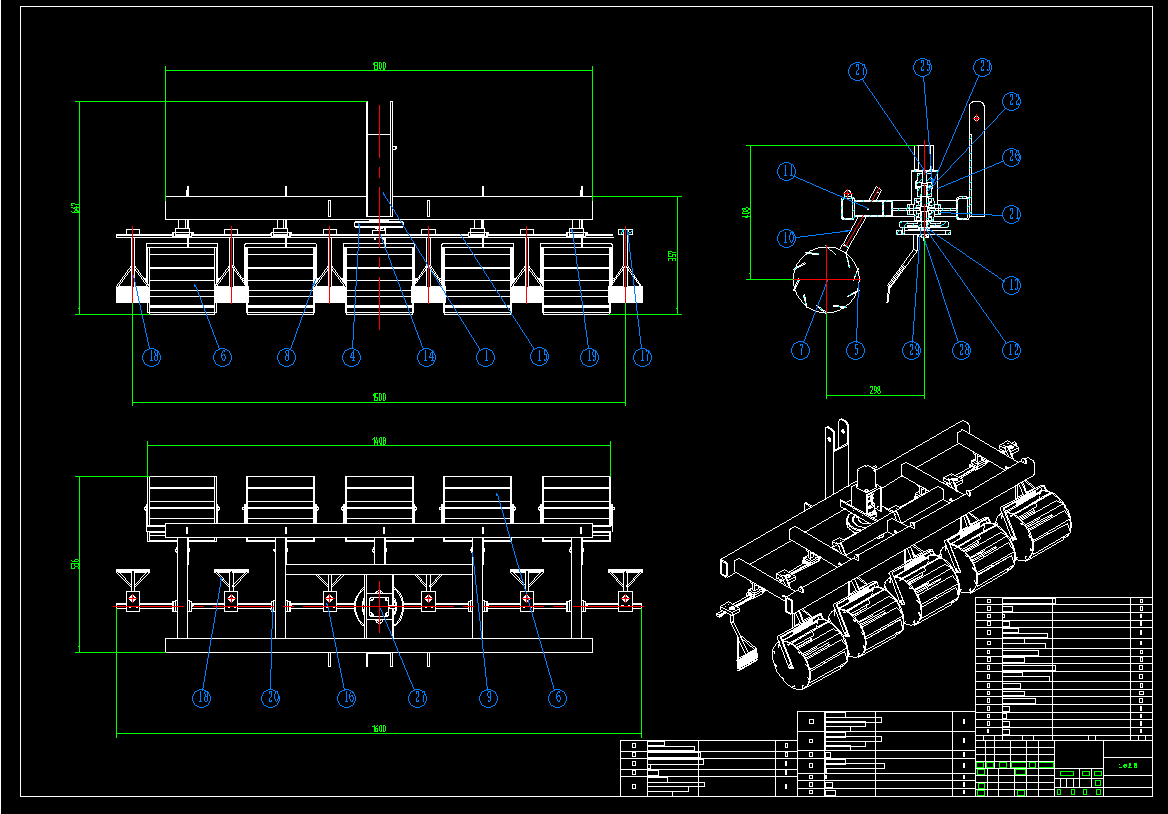Select part balloon number 1
The image size is (1168, 814).
[x=485, y=357]
